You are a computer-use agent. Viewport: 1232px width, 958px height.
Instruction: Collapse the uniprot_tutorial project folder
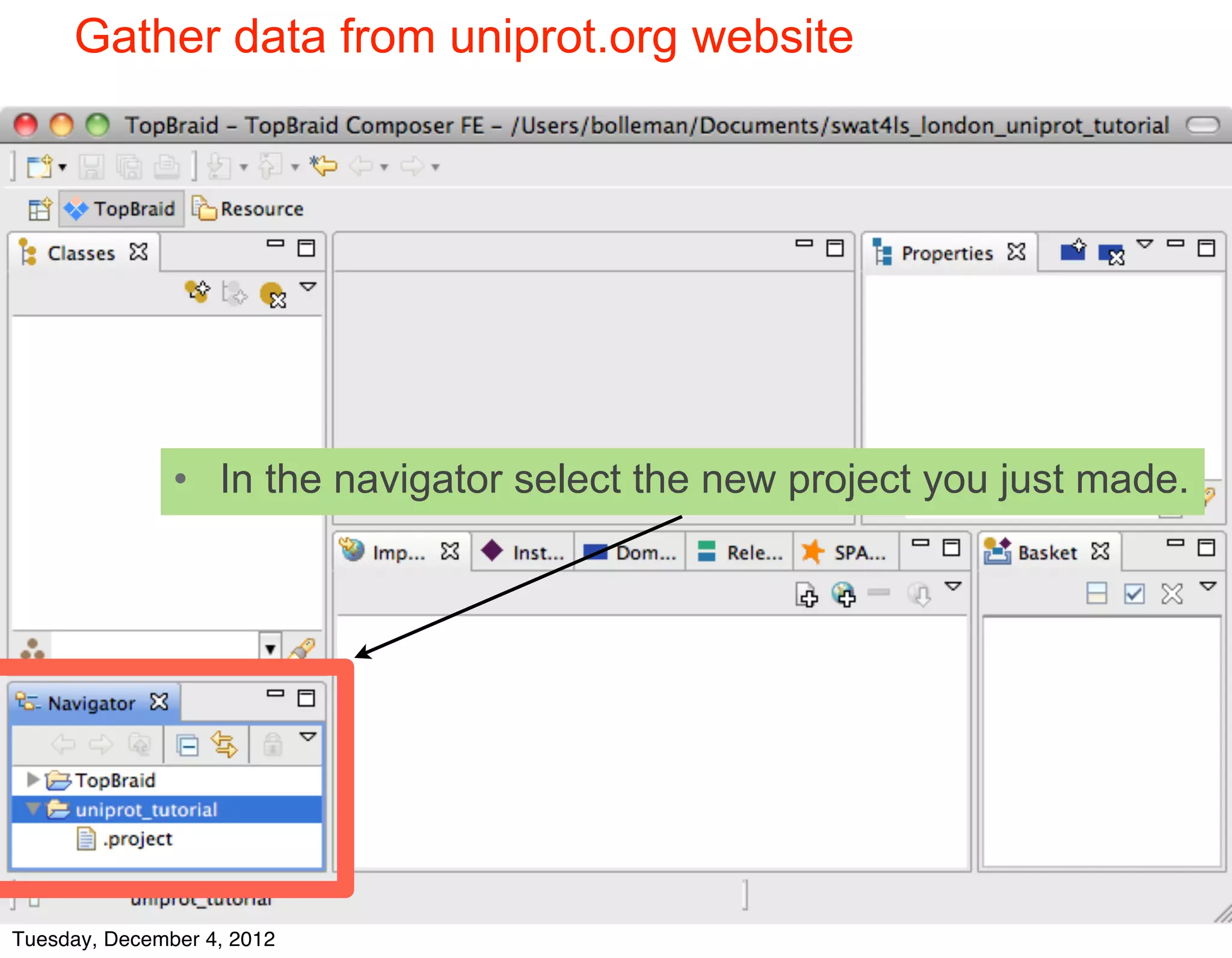point(33,809)
